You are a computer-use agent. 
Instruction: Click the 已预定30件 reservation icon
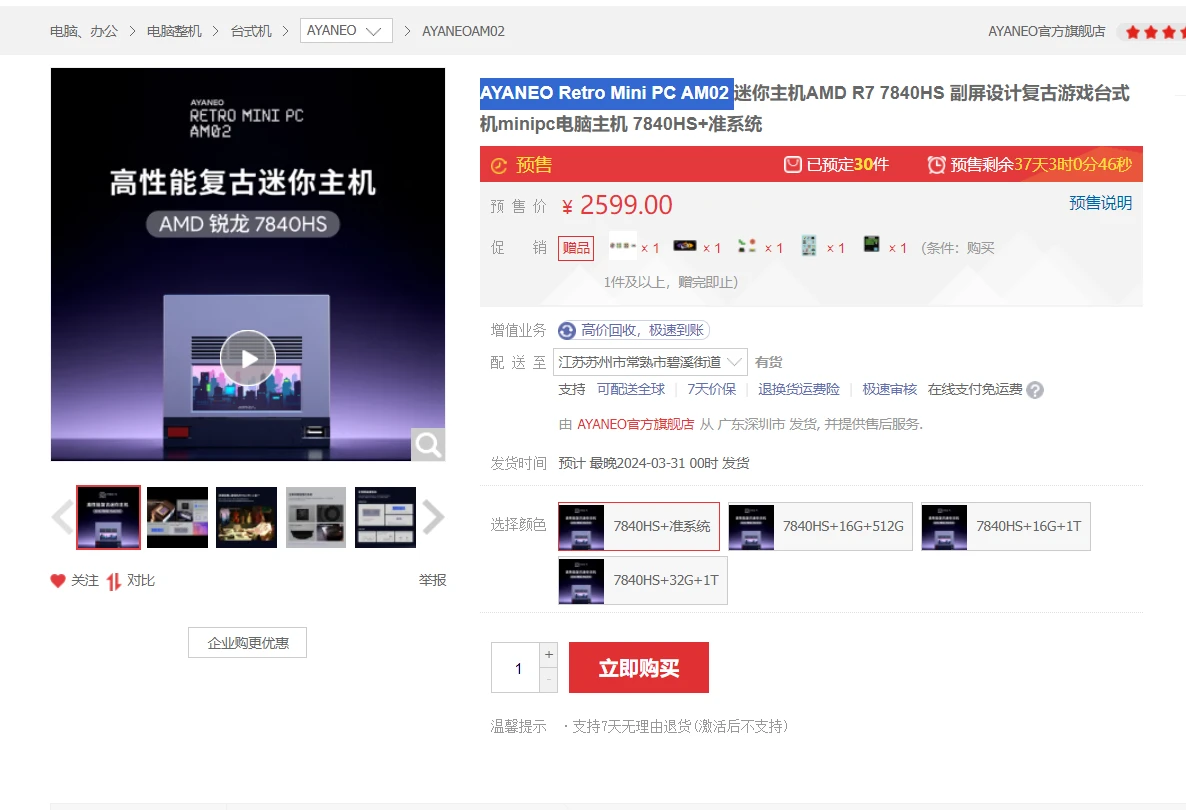tap(793, 165)
